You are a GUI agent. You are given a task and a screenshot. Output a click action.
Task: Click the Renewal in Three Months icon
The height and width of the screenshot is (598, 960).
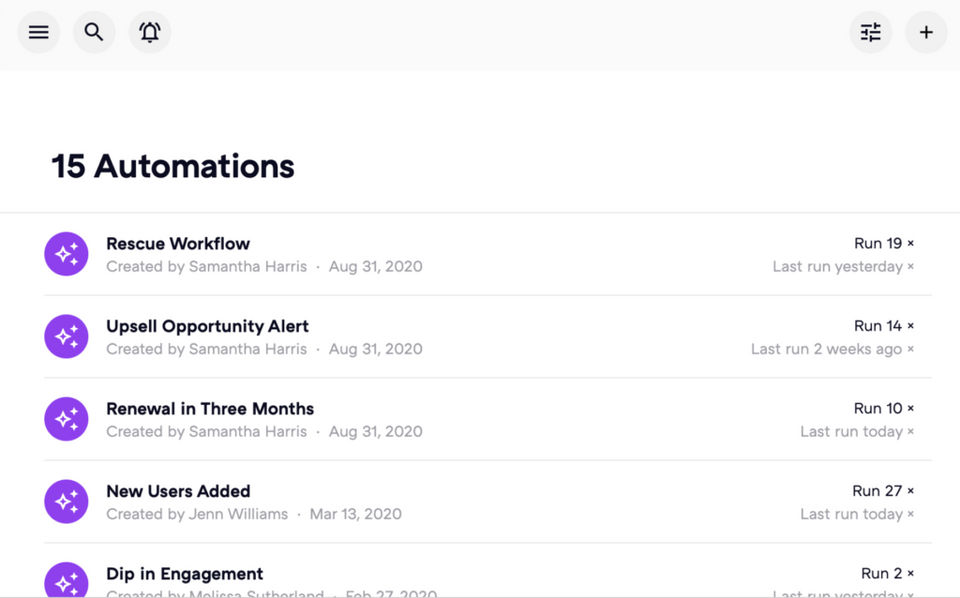click(x=66, y=419)
